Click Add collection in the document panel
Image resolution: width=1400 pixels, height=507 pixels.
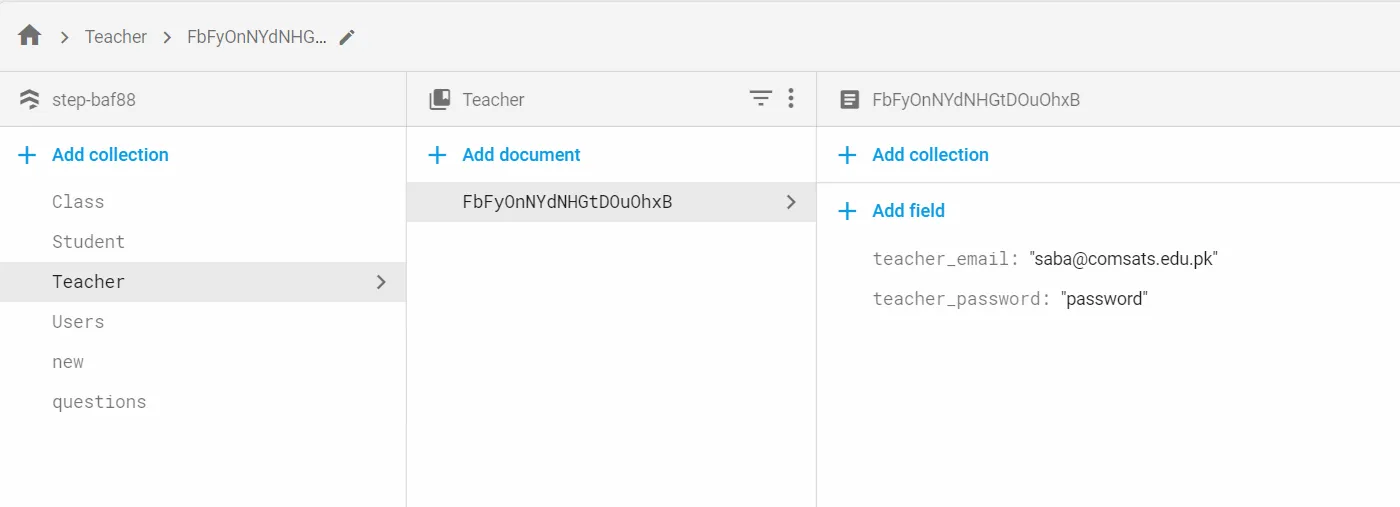(930, 155)
